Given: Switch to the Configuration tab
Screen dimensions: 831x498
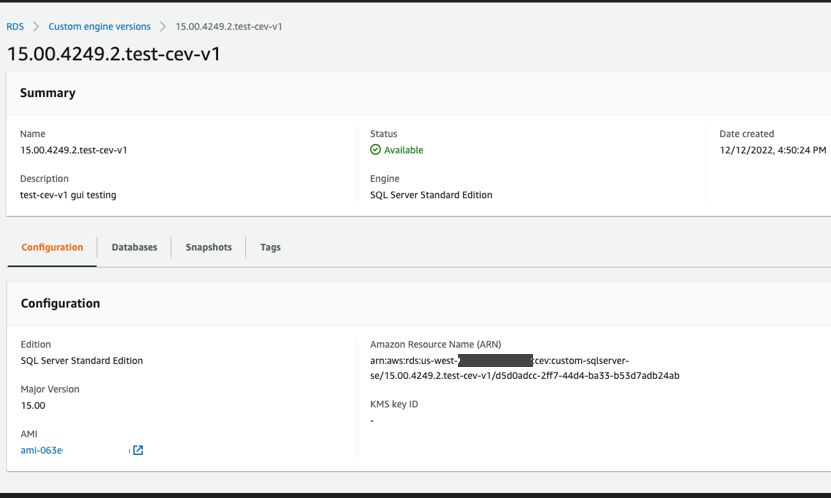Looking at the screenshot, I should [52, 247].
